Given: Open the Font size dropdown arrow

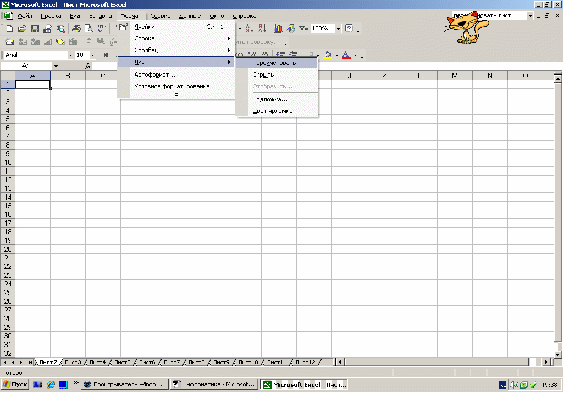Looking at the screenshot, I should pyautogui.click(x=93, y=55).
